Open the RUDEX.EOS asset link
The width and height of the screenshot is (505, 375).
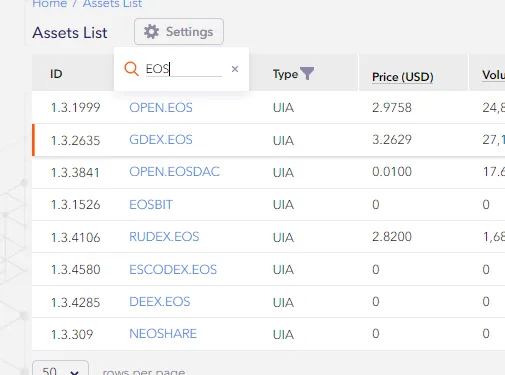(x=164, y=237)
